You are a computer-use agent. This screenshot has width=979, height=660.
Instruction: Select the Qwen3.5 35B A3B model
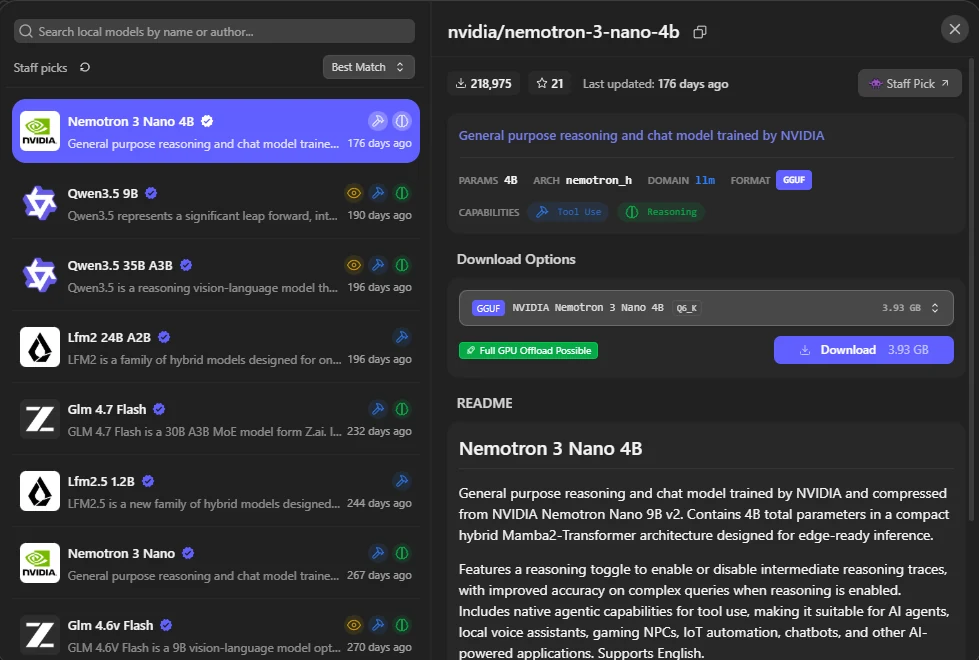(x=216, y=275)
